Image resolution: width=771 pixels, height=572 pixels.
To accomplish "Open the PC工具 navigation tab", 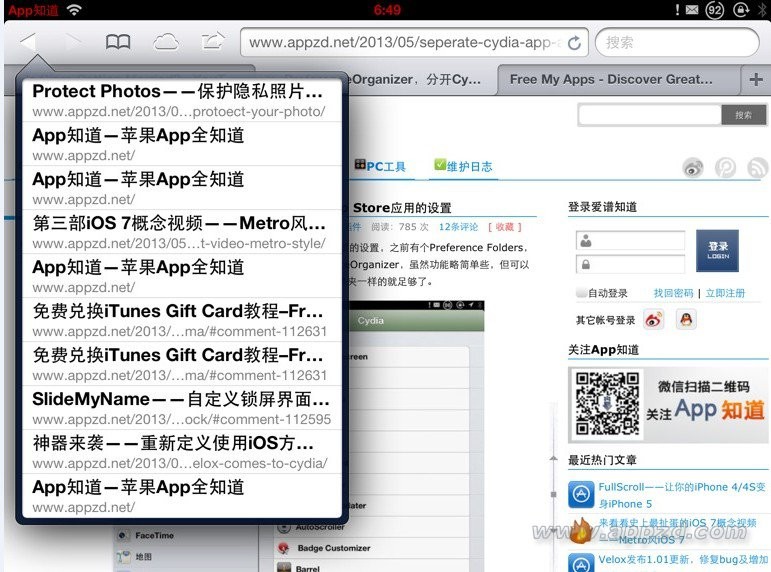I will tap(381, 166).
